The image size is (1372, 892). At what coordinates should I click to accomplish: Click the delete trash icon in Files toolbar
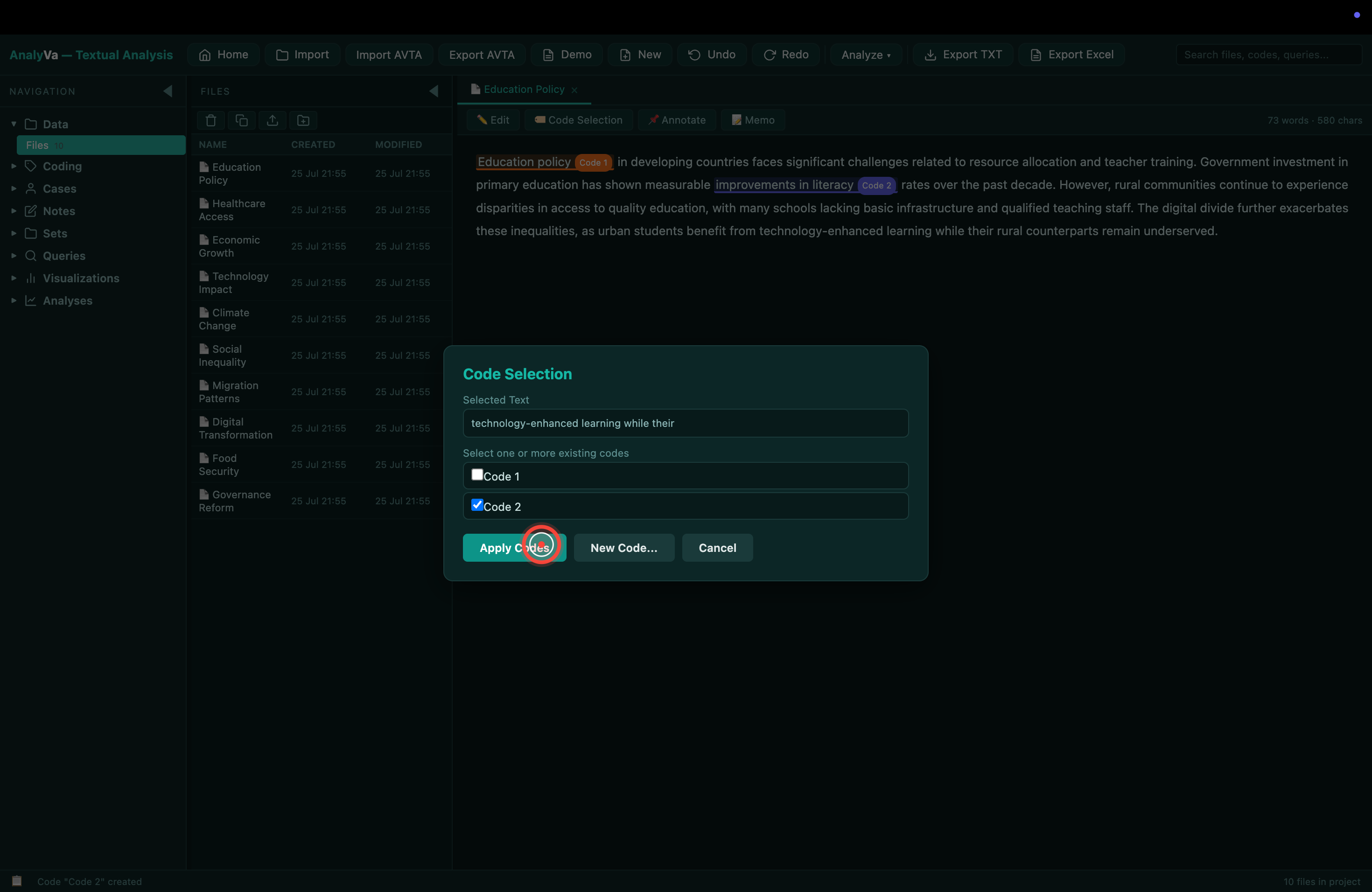point(211,120)
